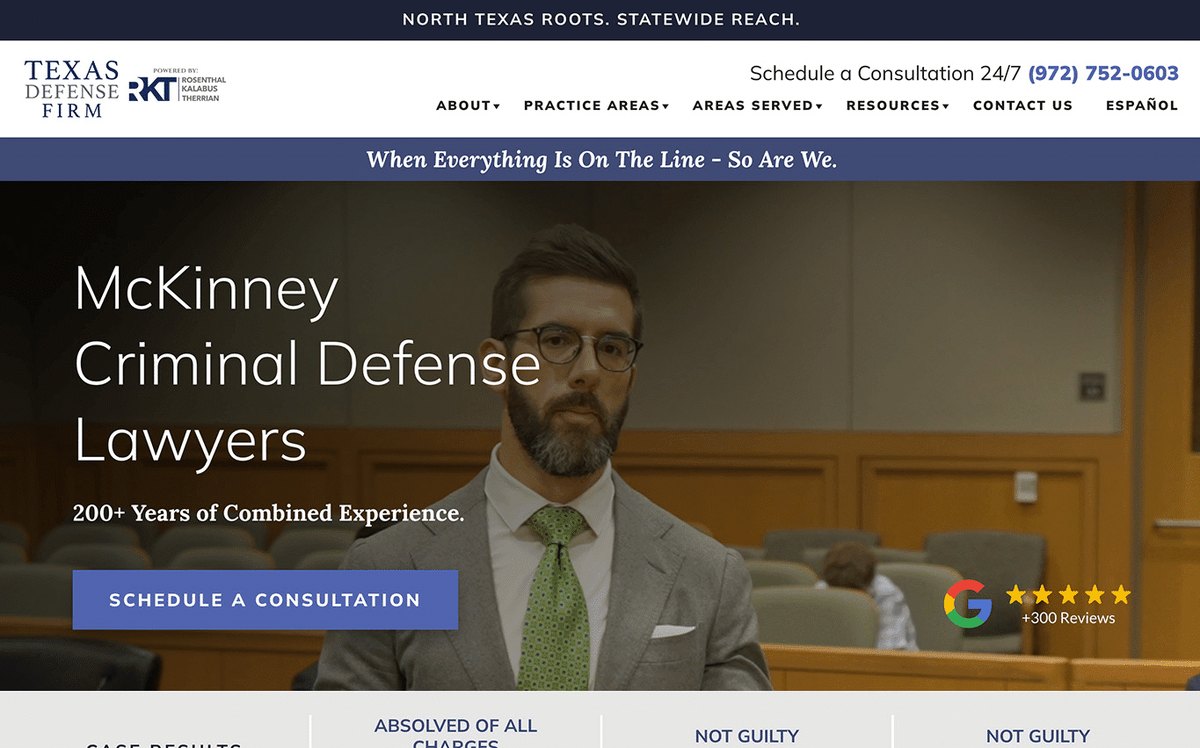Go to the Contact Us page
This screenshot has width=1200, height=748.
click(x=1023, y=105)
